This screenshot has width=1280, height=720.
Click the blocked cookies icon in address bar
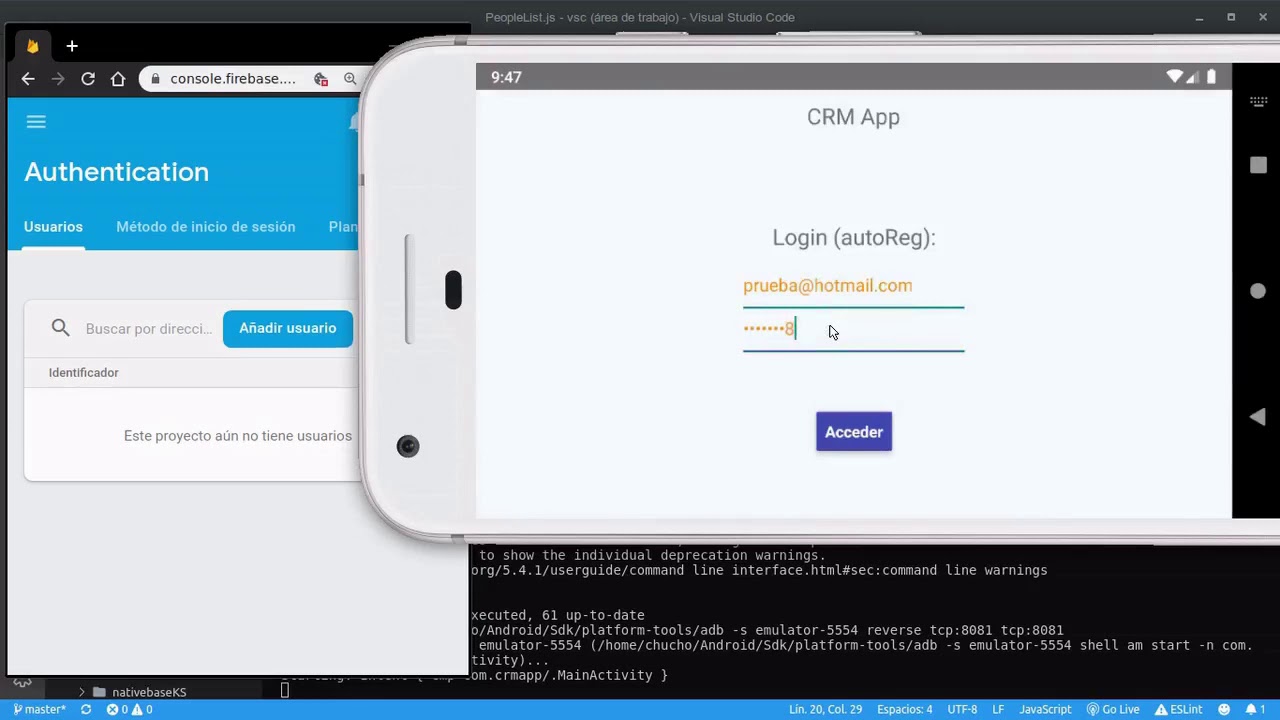pos(321,79)
